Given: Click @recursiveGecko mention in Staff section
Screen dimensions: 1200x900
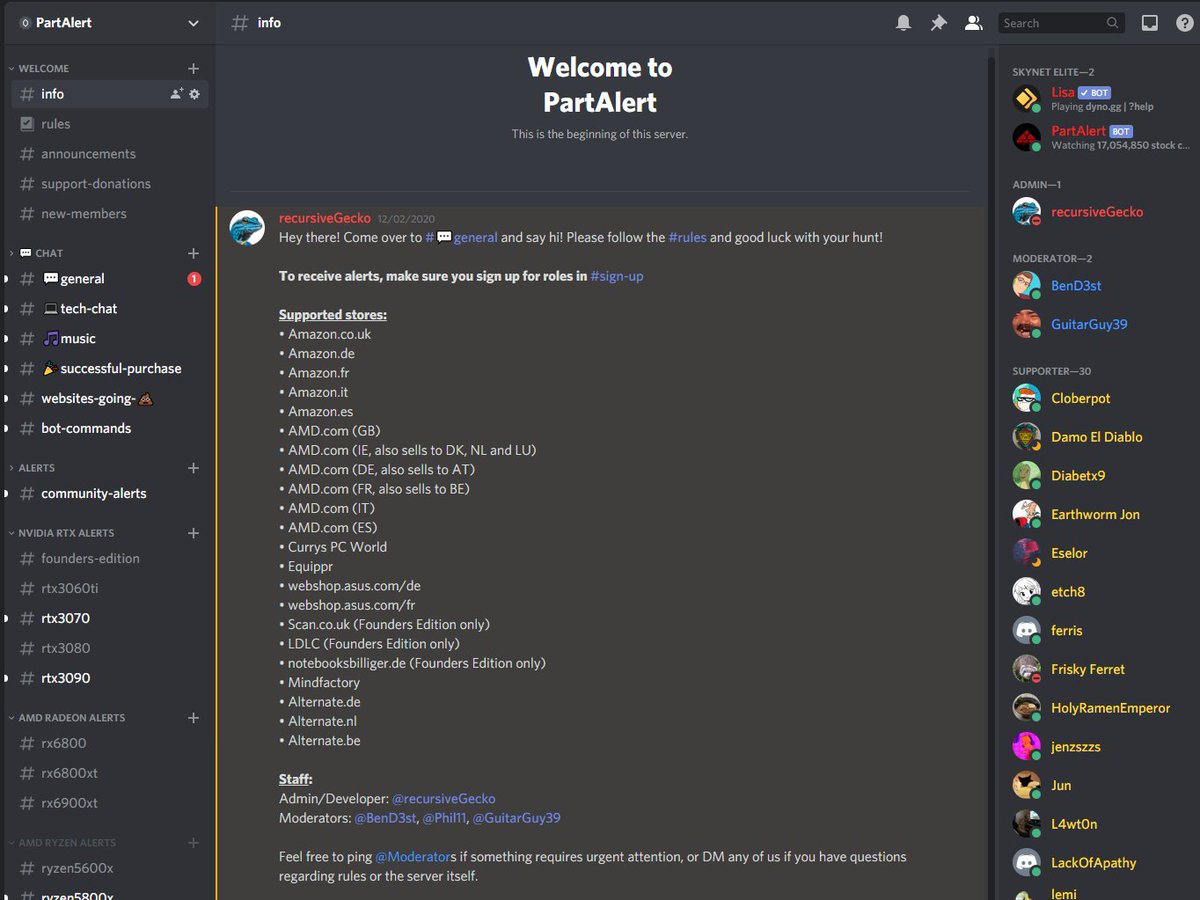Looking at the screenshot, I should tap(443, 799).
